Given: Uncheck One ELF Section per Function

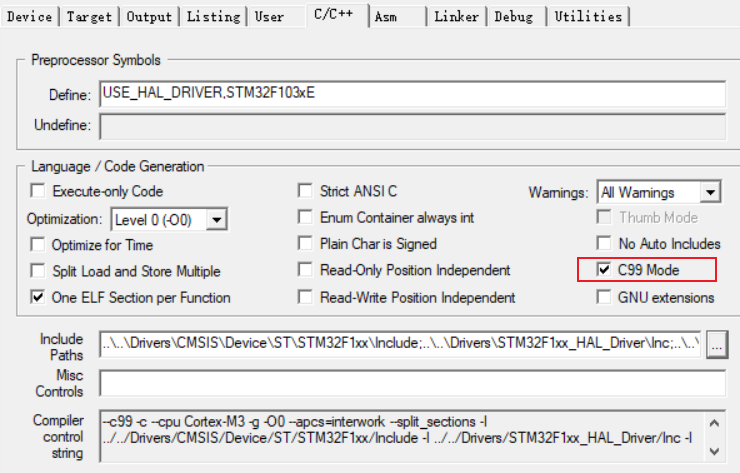Looking at the screenshot, I should (x=38, y=297).
